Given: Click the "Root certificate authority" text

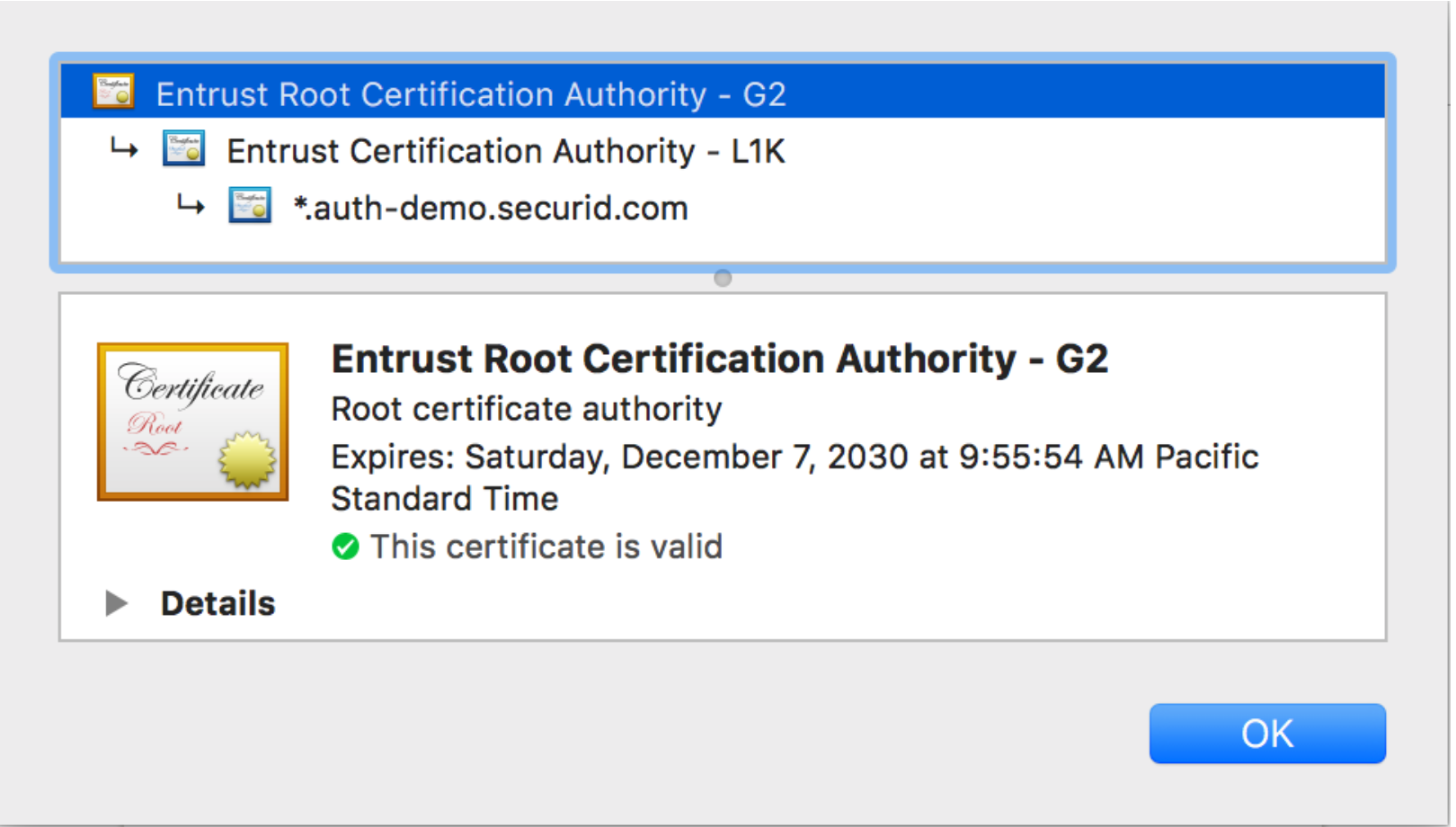Looking at the screenshot, I should [x=527, y=409].
